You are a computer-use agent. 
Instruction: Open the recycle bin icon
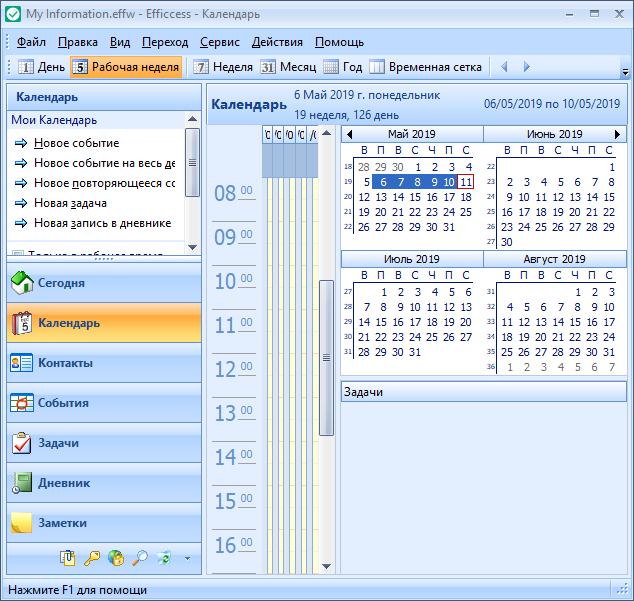coord(164,558)
